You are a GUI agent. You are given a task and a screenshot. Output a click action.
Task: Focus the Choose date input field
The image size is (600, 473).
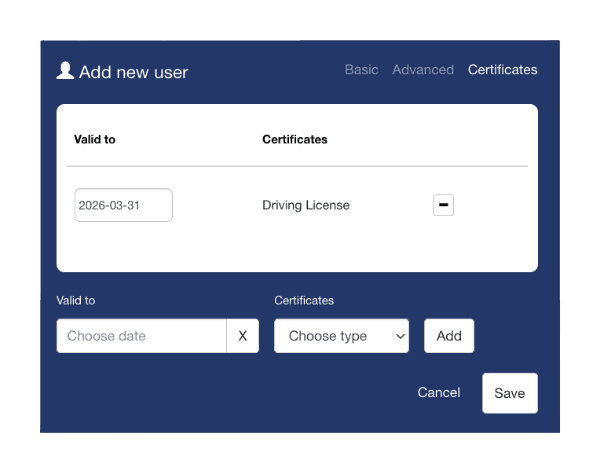click(141, 336)
